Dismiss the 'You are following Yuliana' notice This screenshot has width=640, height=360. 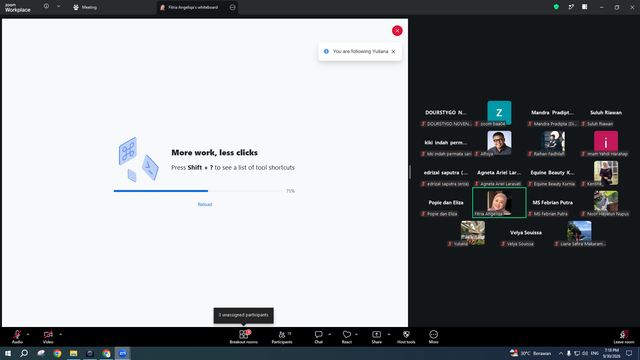point(393,51)
